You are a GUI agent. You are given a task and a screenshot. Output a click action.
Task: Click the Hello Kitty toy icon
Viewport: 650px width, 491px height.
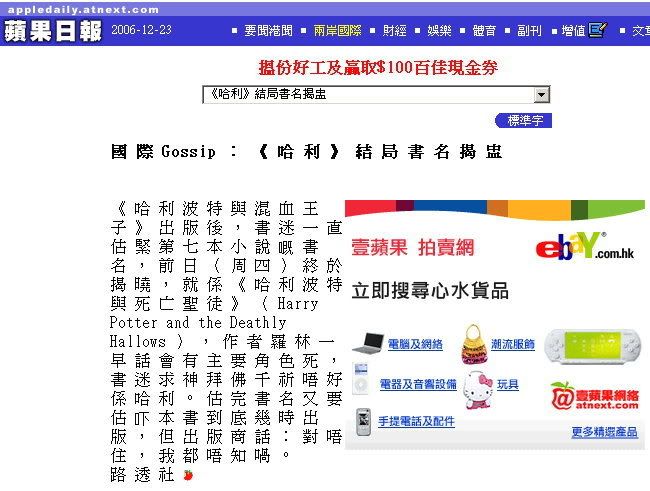478,390
